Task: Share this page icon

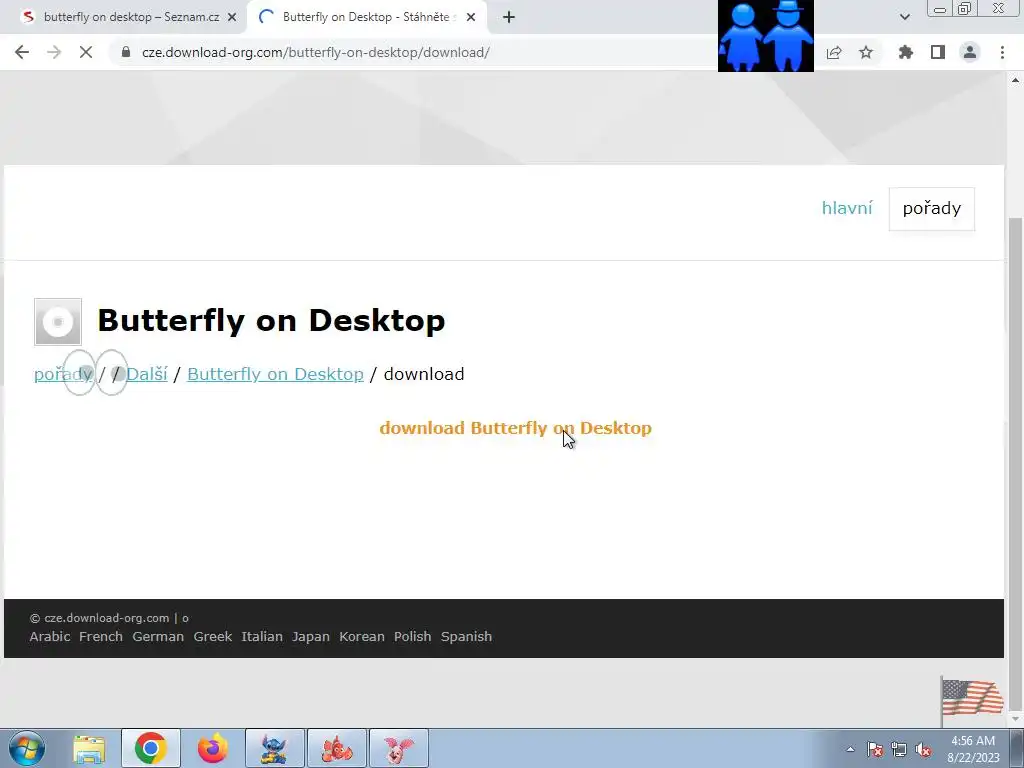Action: click(834, 52)
